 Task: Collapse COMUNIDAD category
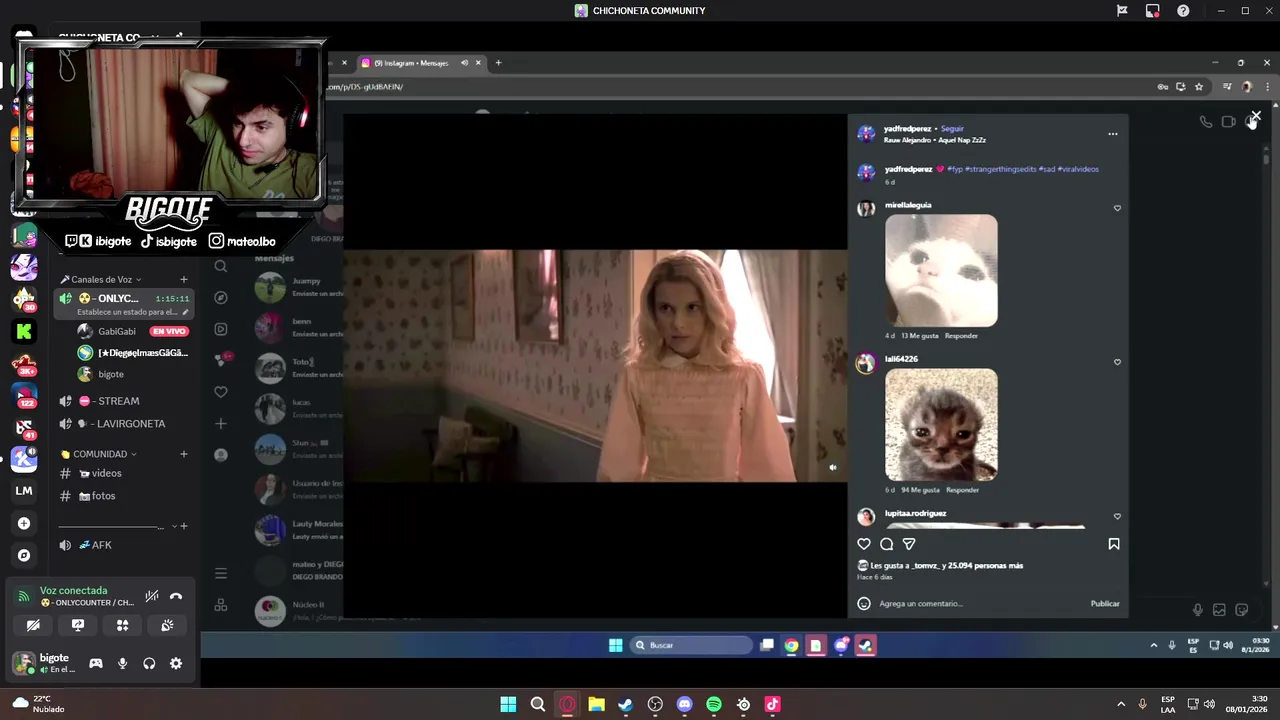(98, 454)
